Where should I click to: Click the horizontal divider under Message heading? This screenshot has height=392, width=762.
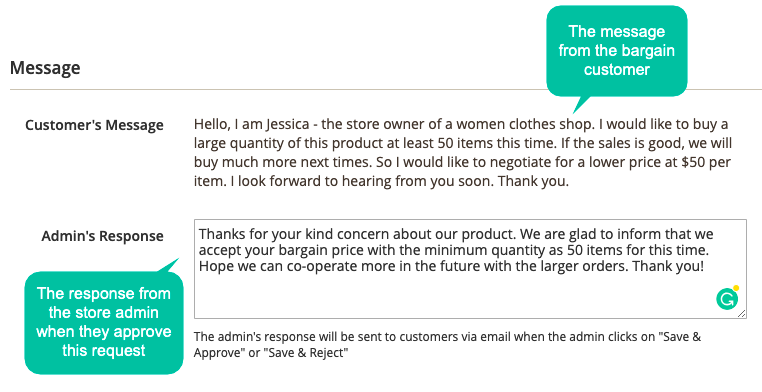tap(386, 89)
